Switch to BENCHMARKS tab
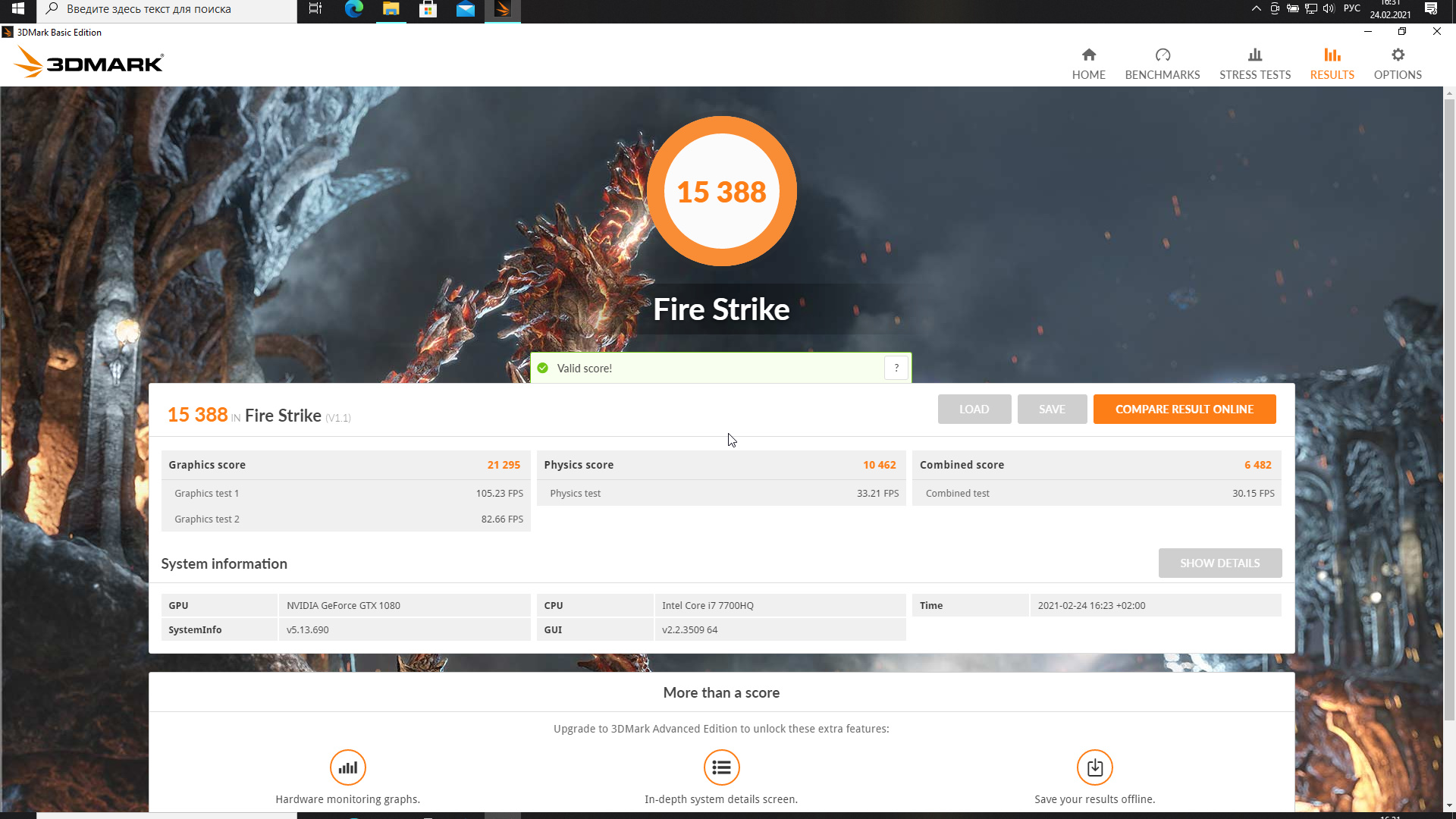 pos(1162,64)
